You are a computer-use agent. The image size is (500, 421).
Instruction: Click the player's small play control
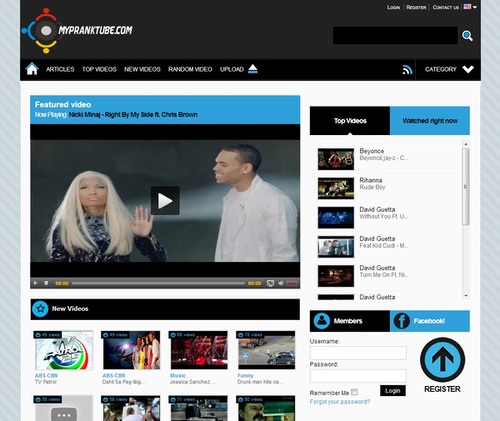click(x=35, y=283)
